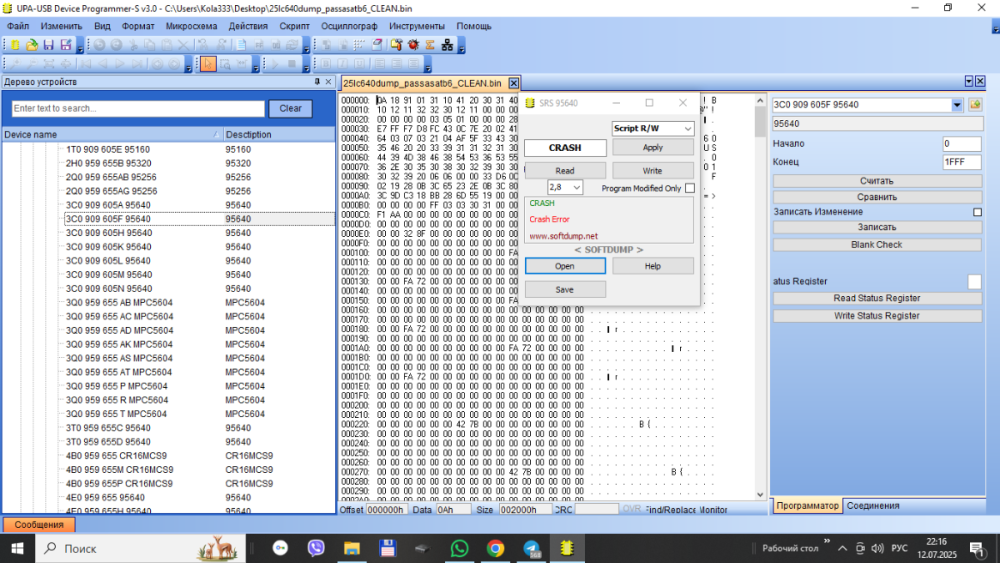Open the 3C0 909 605F device dropdown
Viewport: 1000px width, 563px height.
[956, 104]
